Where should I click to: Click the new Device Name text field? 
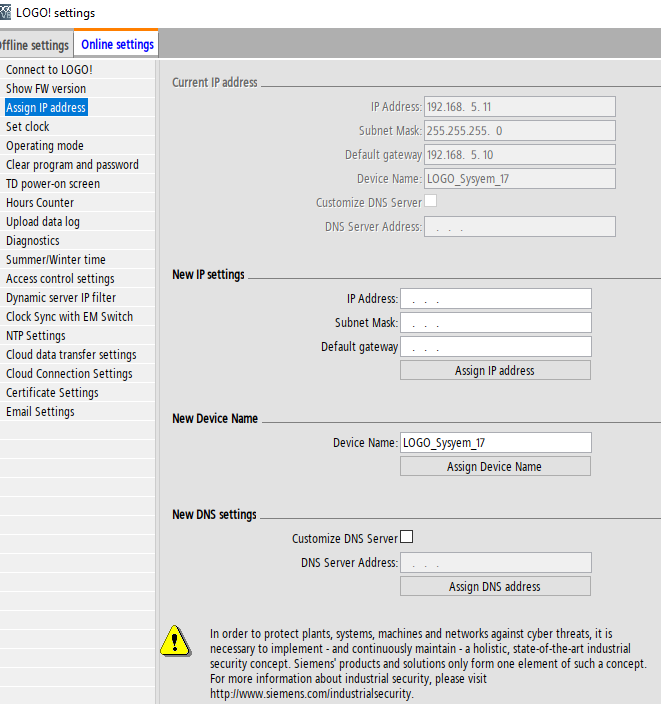tap(495, 442)
